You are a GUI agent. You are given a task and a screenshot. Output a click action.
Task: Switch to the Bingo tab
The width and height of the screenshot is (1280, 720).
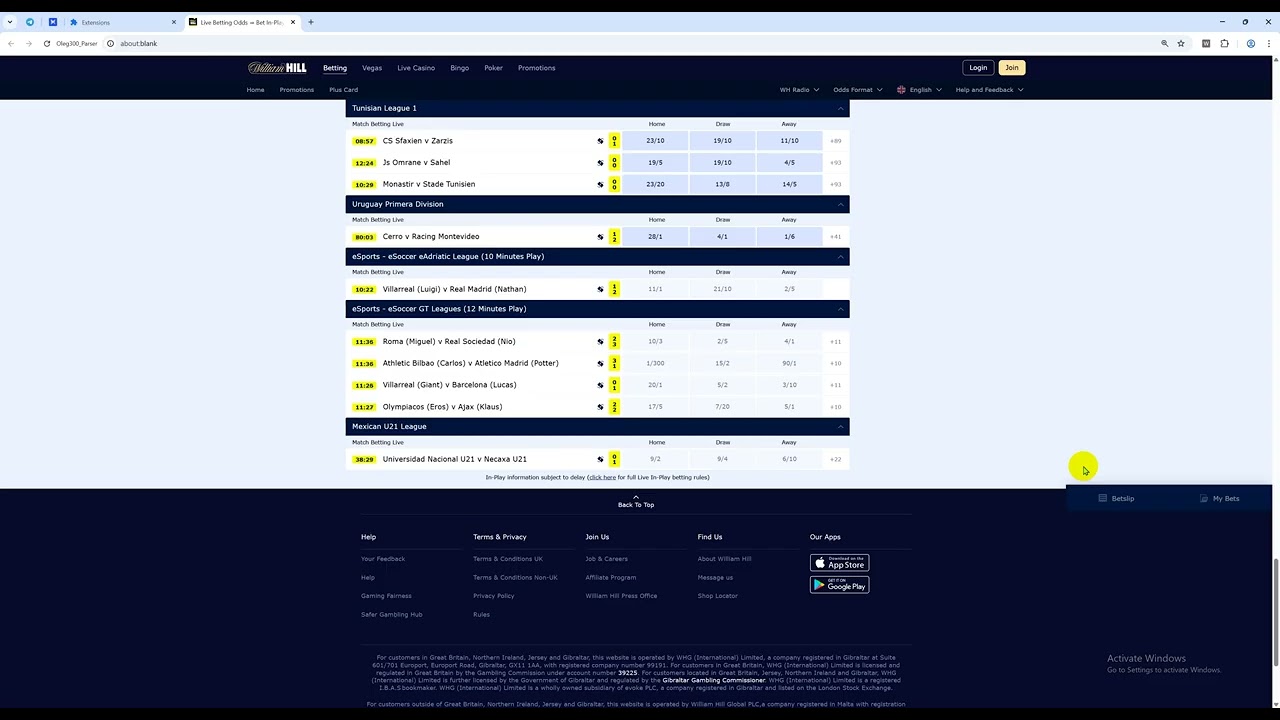click(460, 68)
